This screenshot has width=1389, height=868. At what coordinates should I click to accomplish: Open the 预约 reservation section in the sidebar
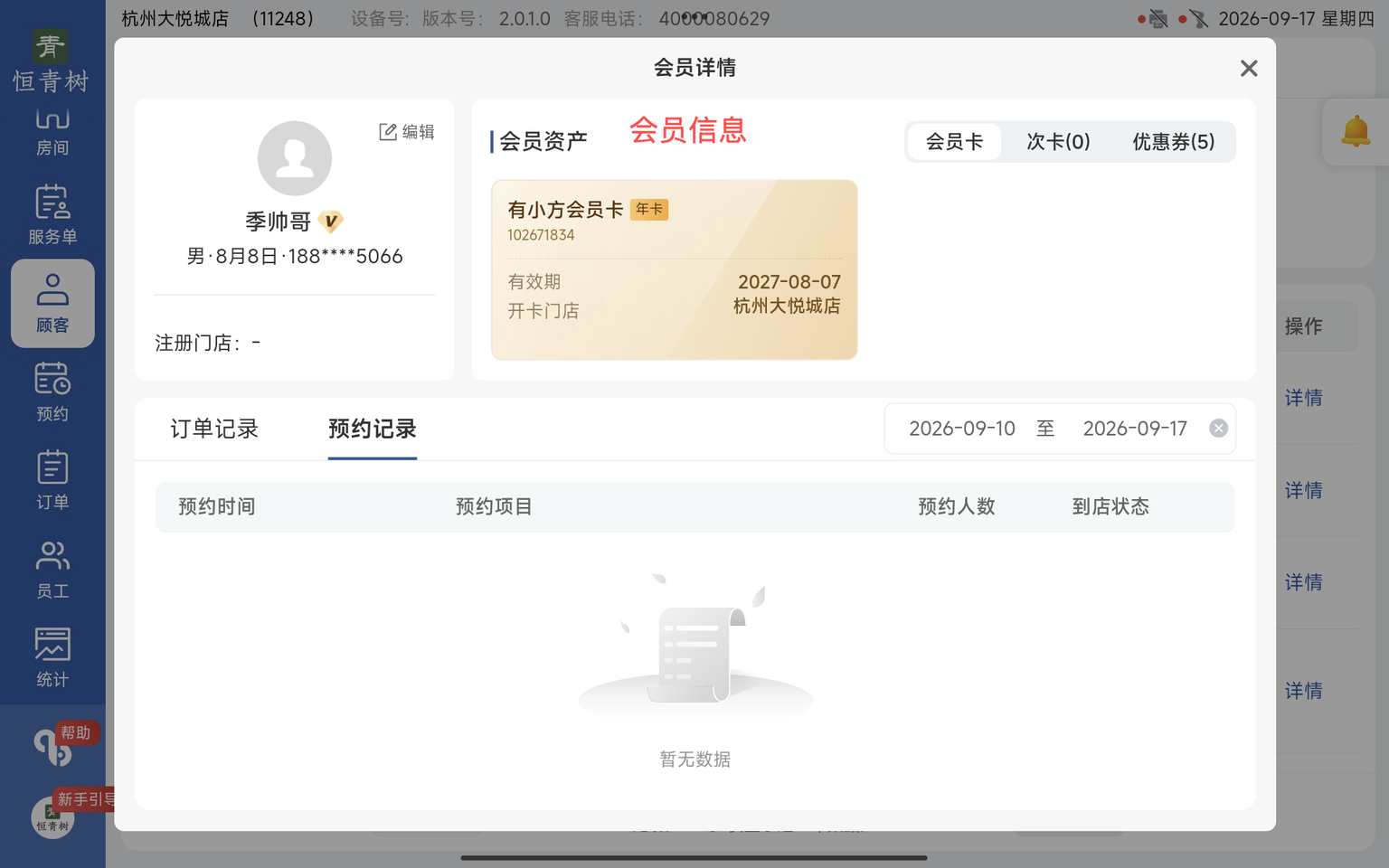tap(52, 392)
